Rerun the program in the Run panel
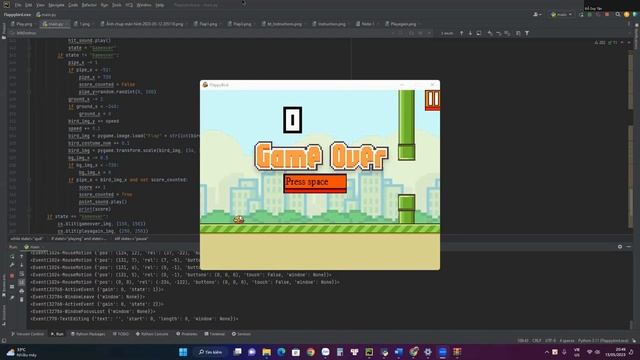Image resolution: width=640 pixels, height=360 pixels. 12,256
